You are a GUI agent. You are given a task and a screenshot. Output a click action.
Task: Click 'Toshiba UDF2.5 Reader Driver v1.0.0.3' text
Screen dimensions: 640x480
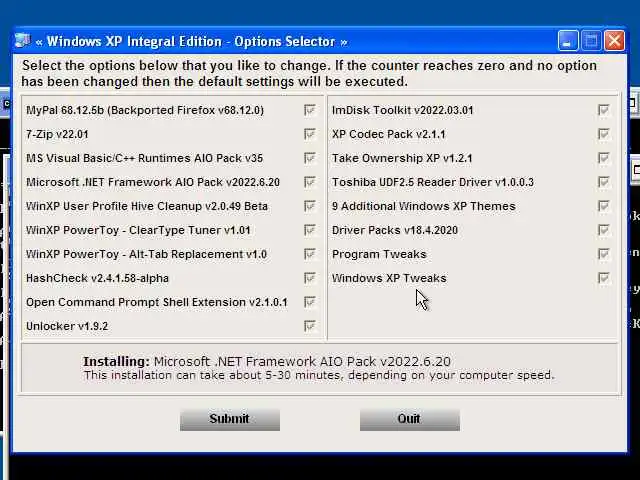tap(433, 182)
